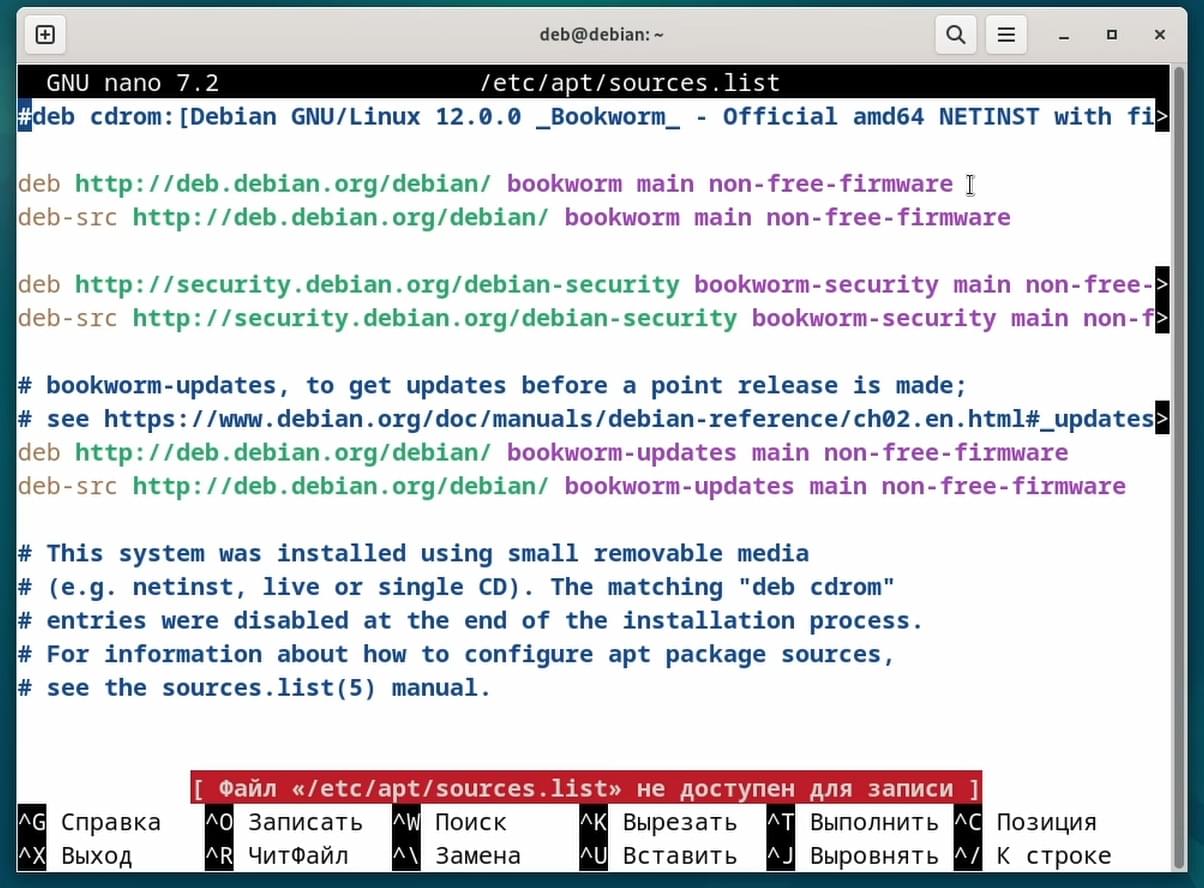This screenshot has width=1204, height=888.
Task: Click the "# This system was installed" comment
Action: pos(413,554)
